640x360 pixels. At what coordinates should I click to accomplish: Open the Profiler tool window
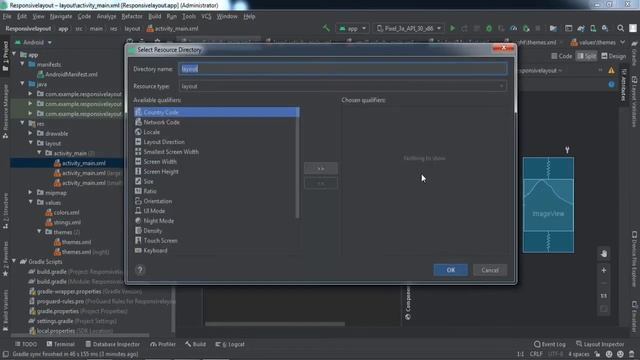pos(163,344)
